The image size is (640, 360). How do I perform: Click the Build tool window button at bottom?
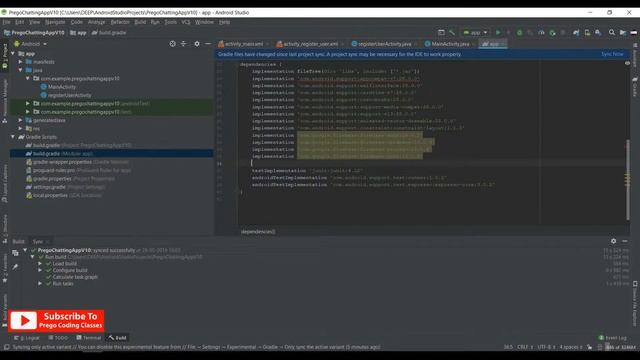(118, 338)
